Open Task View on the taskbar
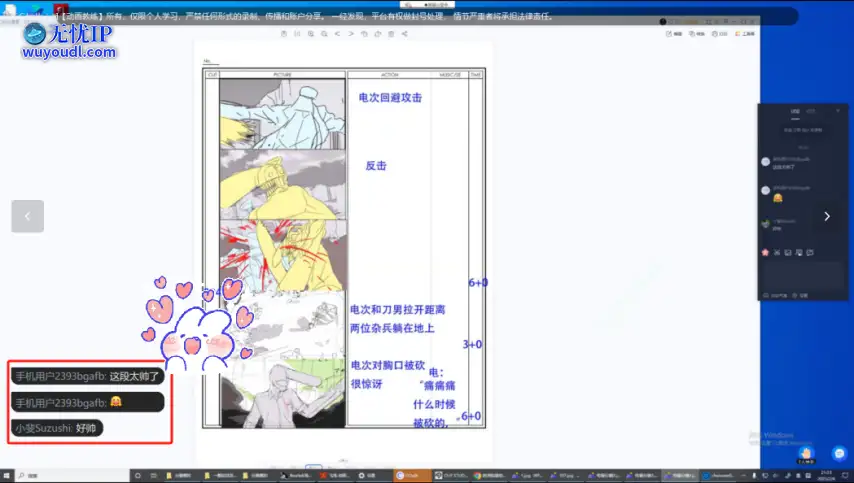 [154, 475]
